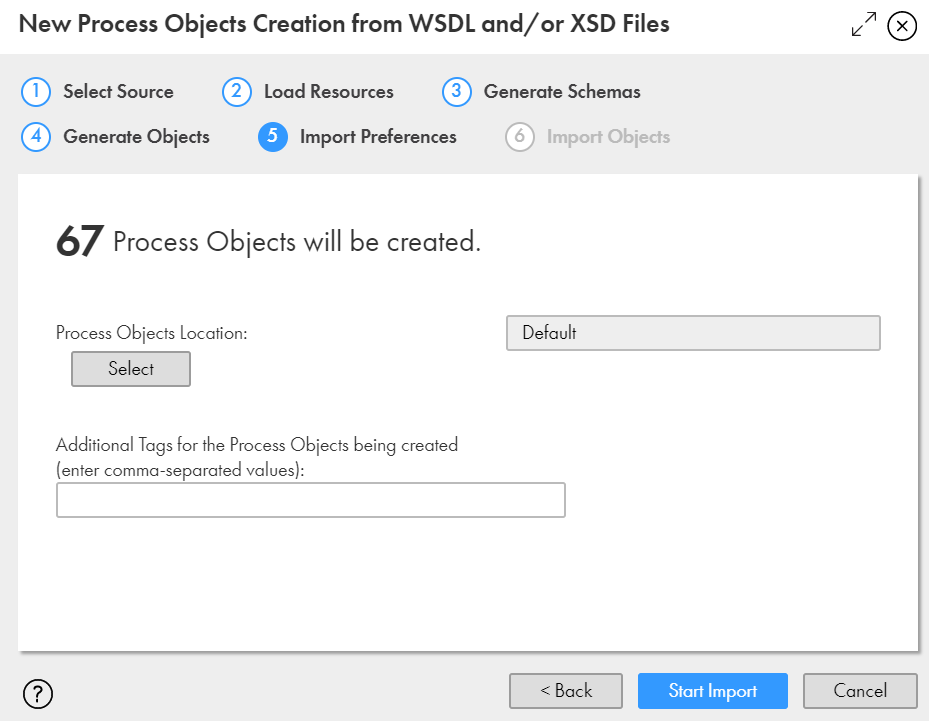
Task: Click the greyed step 6 circle icon
Action: pyautogui.click(x=520, y=137)
